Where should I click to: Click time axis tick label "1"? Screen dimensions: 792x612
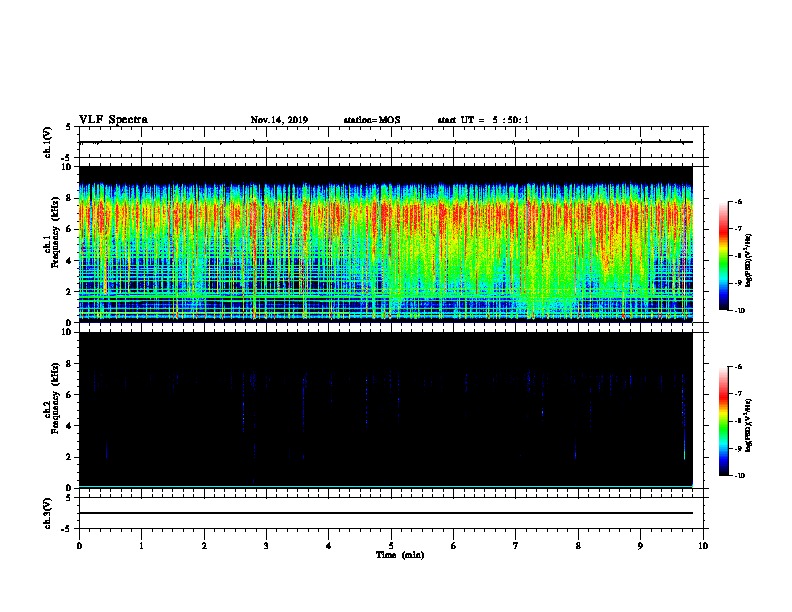(141, 545)
